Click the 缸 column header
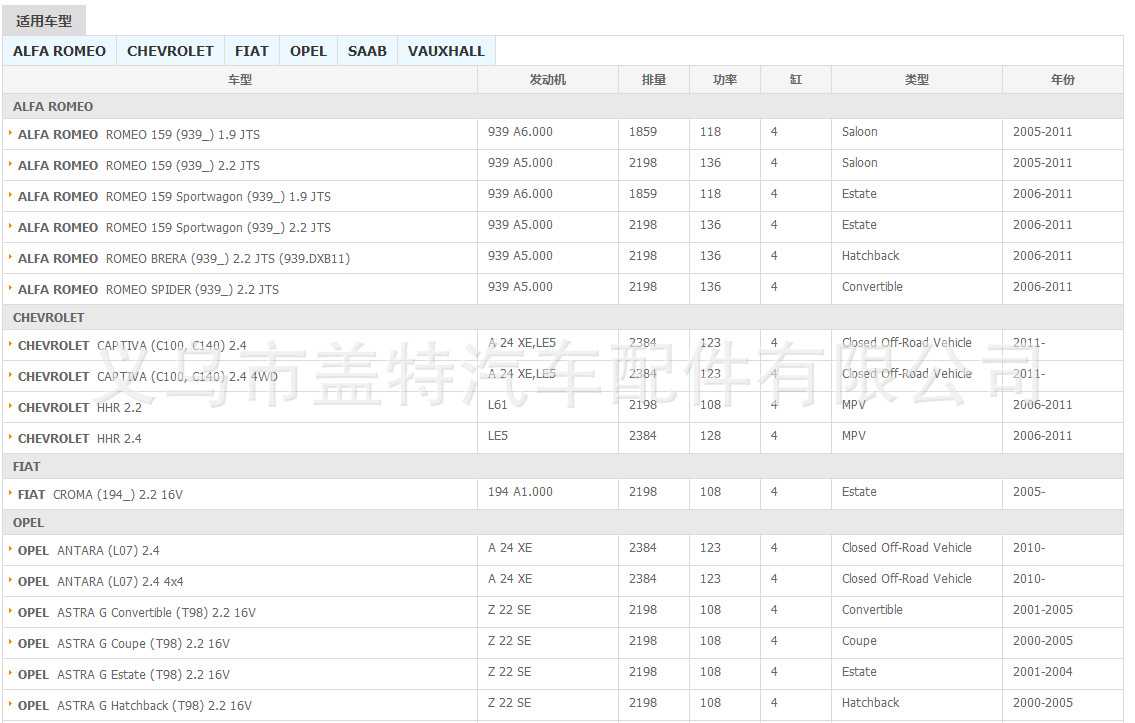Viewport: 1135px width, 723px height. click(x=796, y=80)
